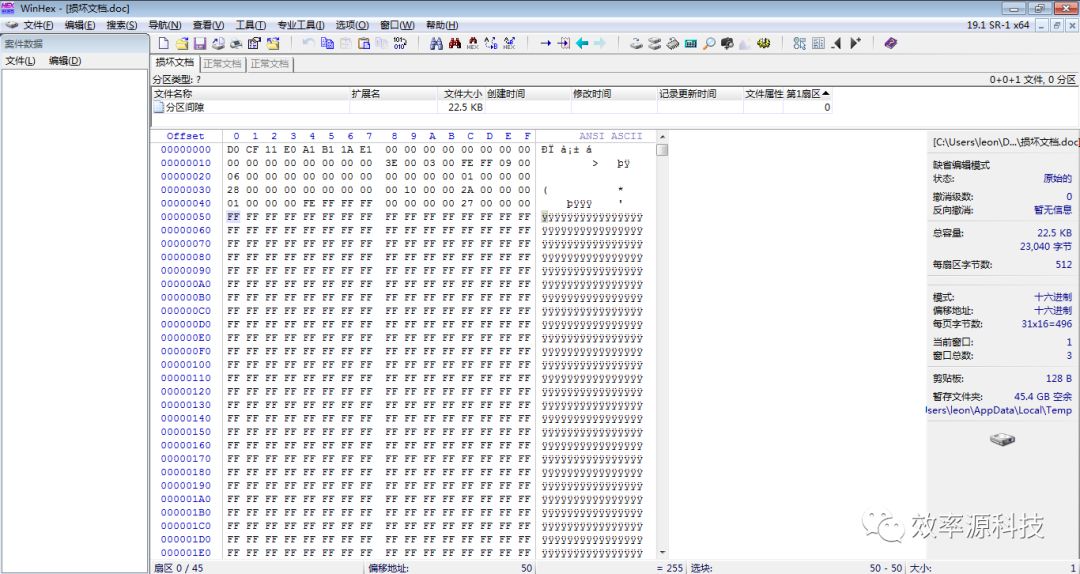Click the New file toolbar icon
This screenshot has width=1080, height=574.
click(164, 43)
